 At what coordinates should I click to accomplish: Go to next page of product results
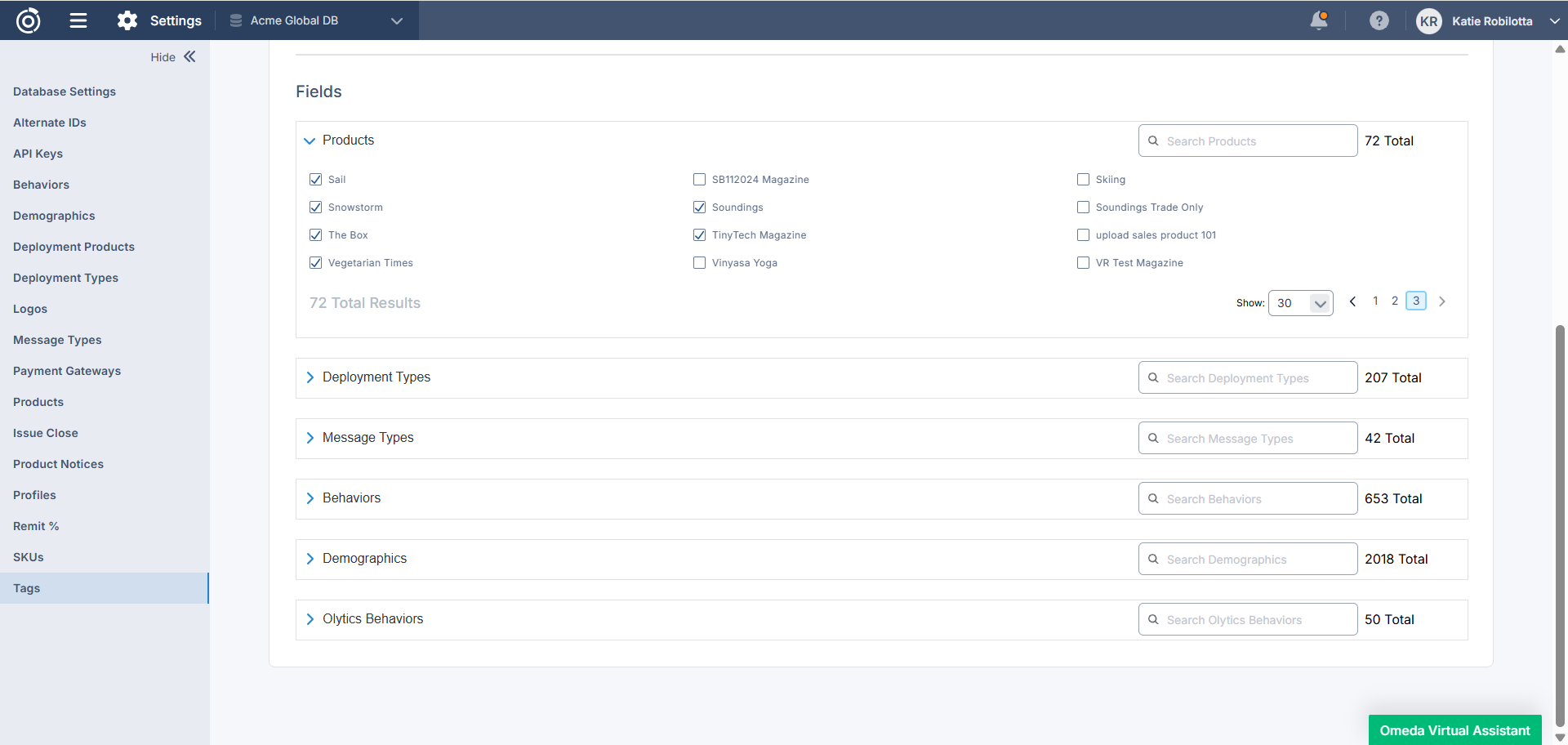pos(1441,301)
